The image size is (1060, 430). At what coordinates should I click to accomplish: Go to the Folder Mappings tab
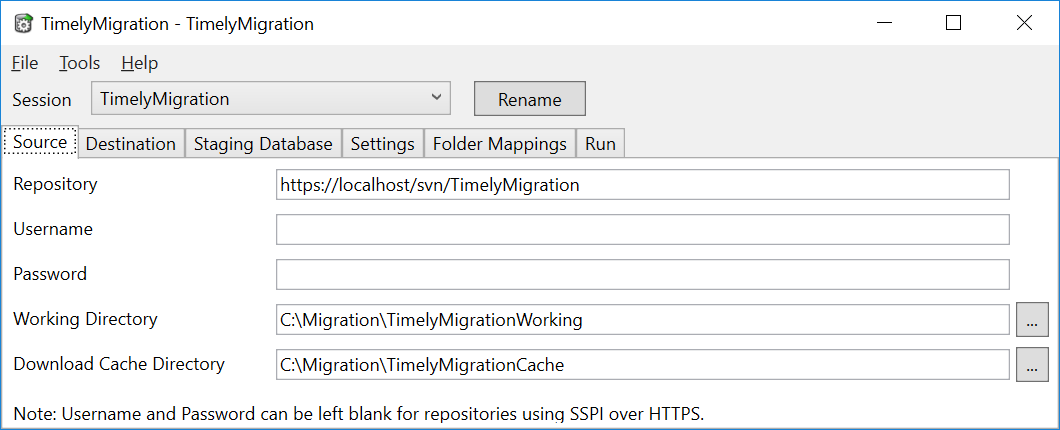(500, 143)
